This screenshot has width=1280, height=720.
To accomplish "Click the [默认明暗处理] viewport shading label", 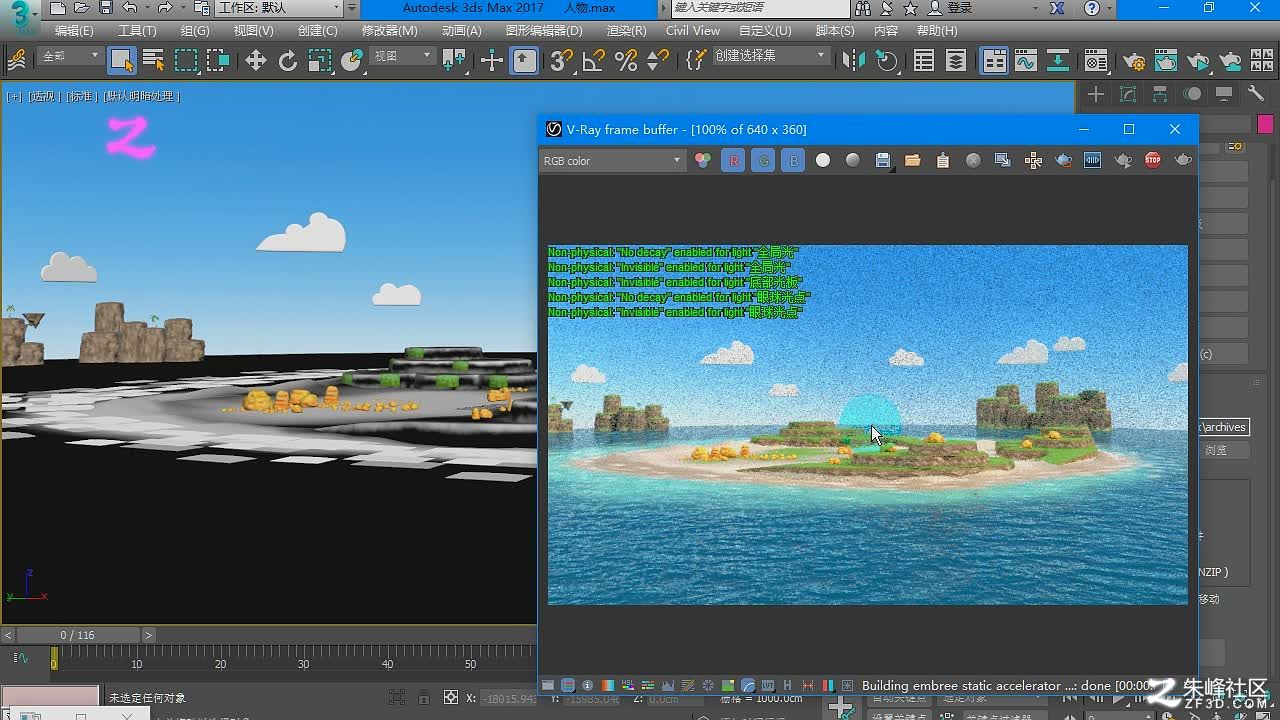I will point(143,97).
